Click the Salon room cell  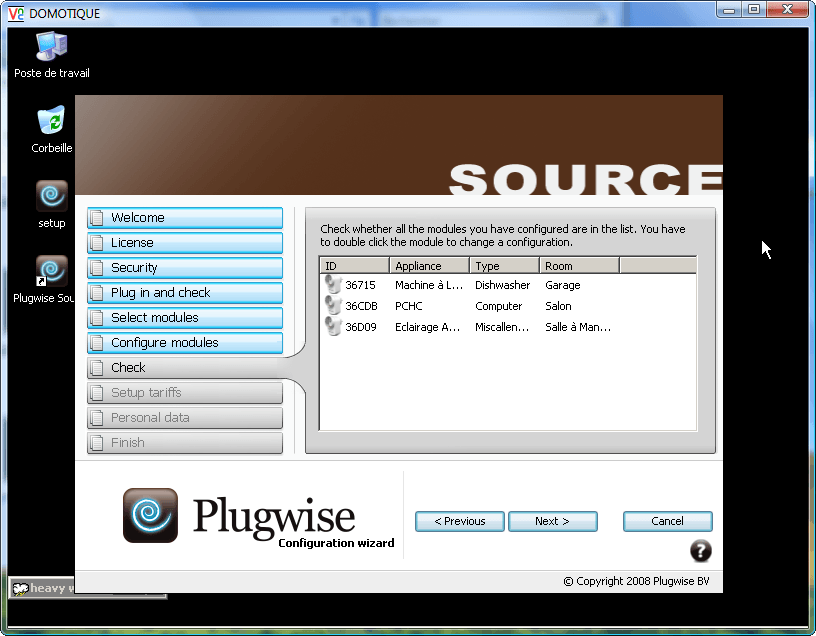pyautogui.click(x=558, y=306)
